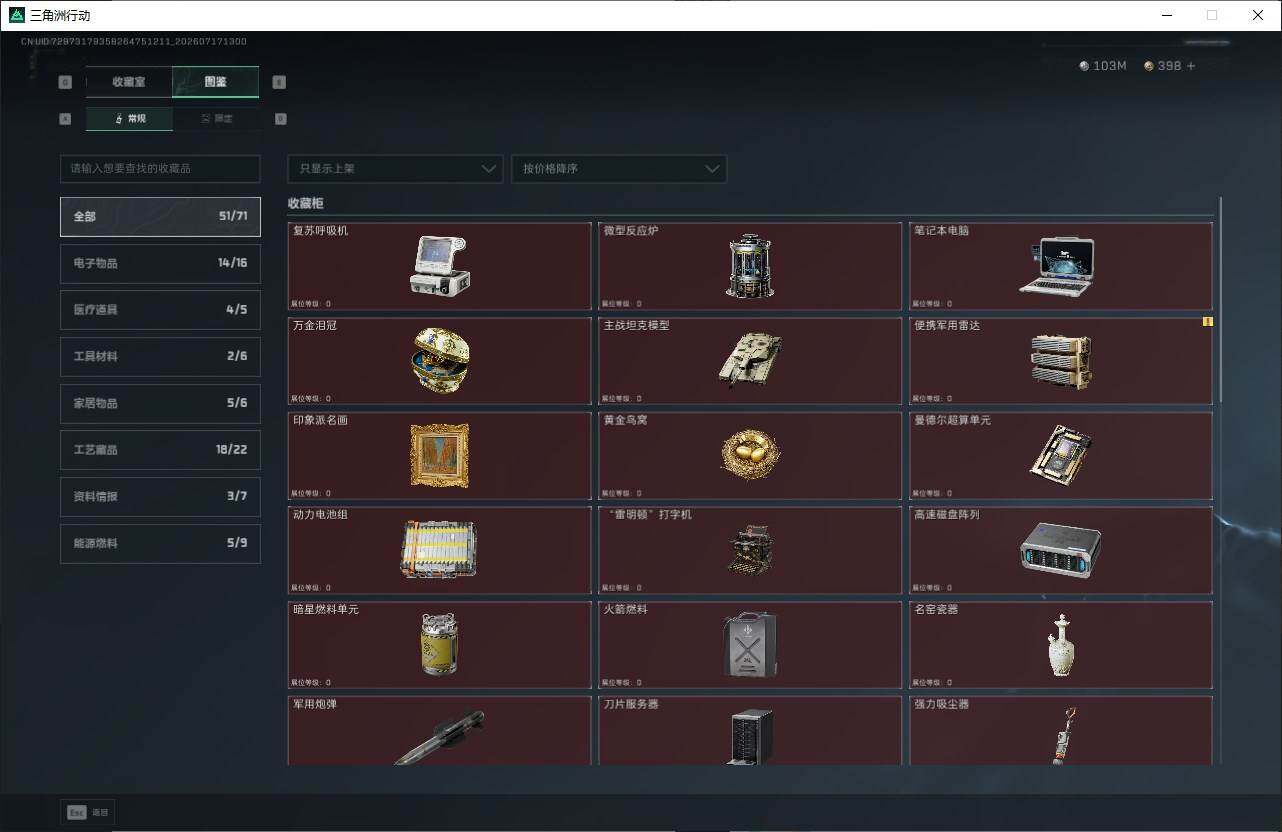1282x832 pixels.
Task: Select the 名窑瓷器 porcelain vase icon
Action: 1061,645
